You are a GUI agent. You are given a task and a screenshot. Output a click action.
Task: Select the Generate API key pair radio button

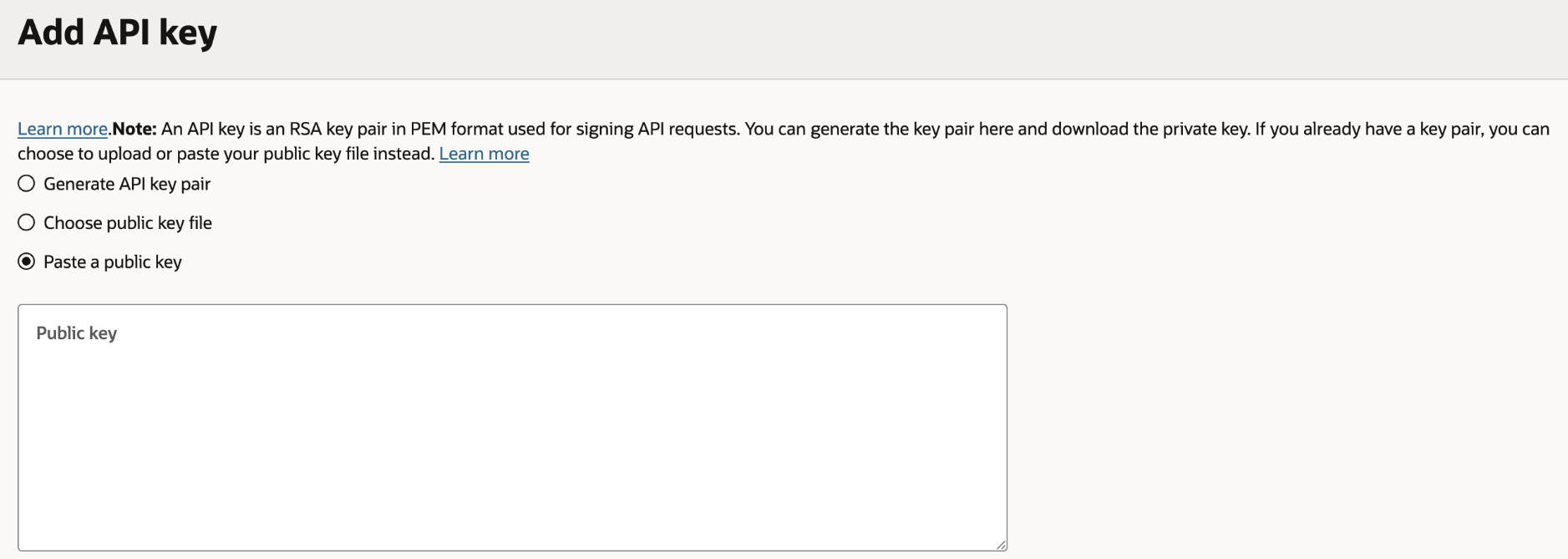point(27,184)
